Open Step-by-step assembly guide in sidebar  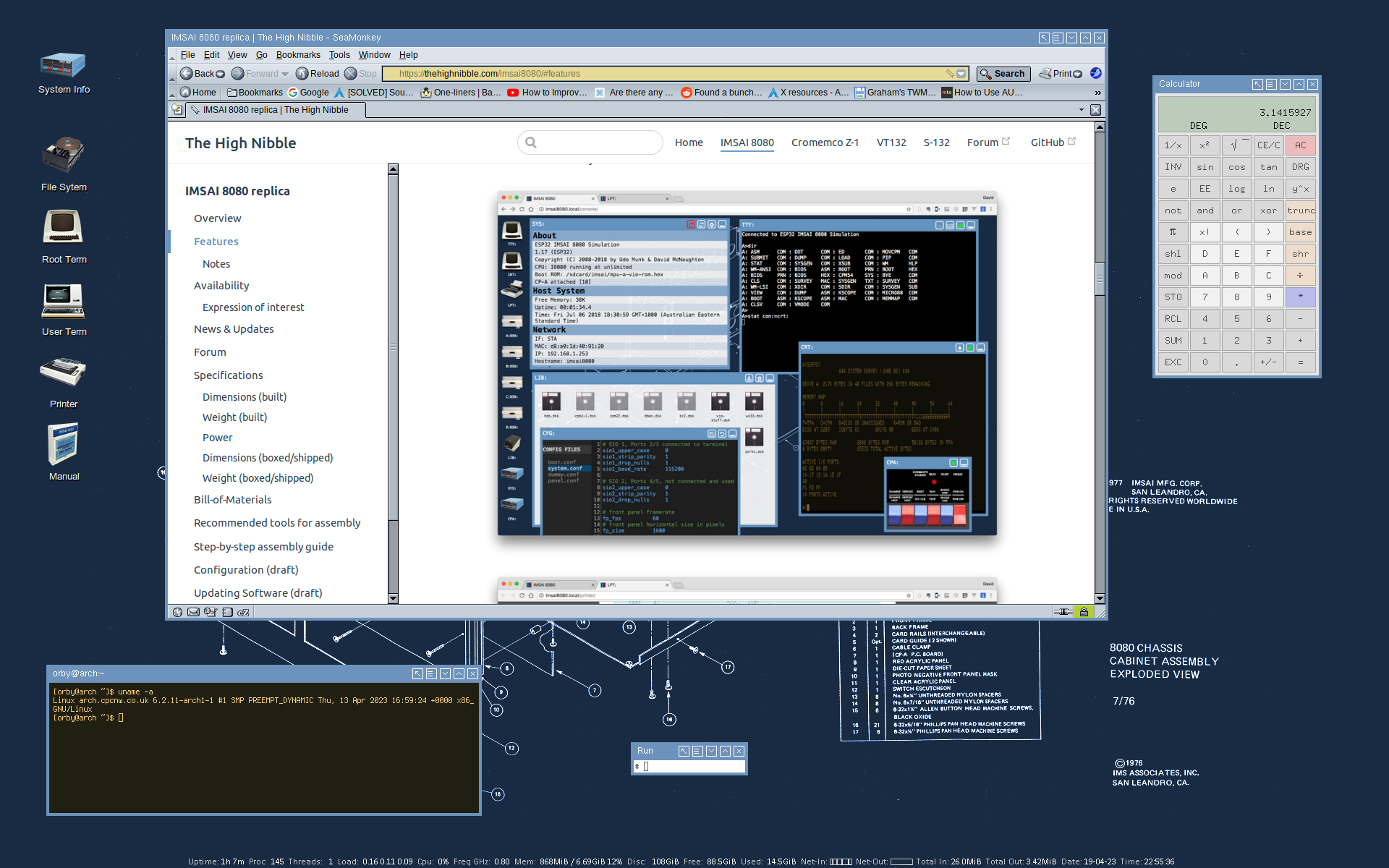[x=263, y=546]
